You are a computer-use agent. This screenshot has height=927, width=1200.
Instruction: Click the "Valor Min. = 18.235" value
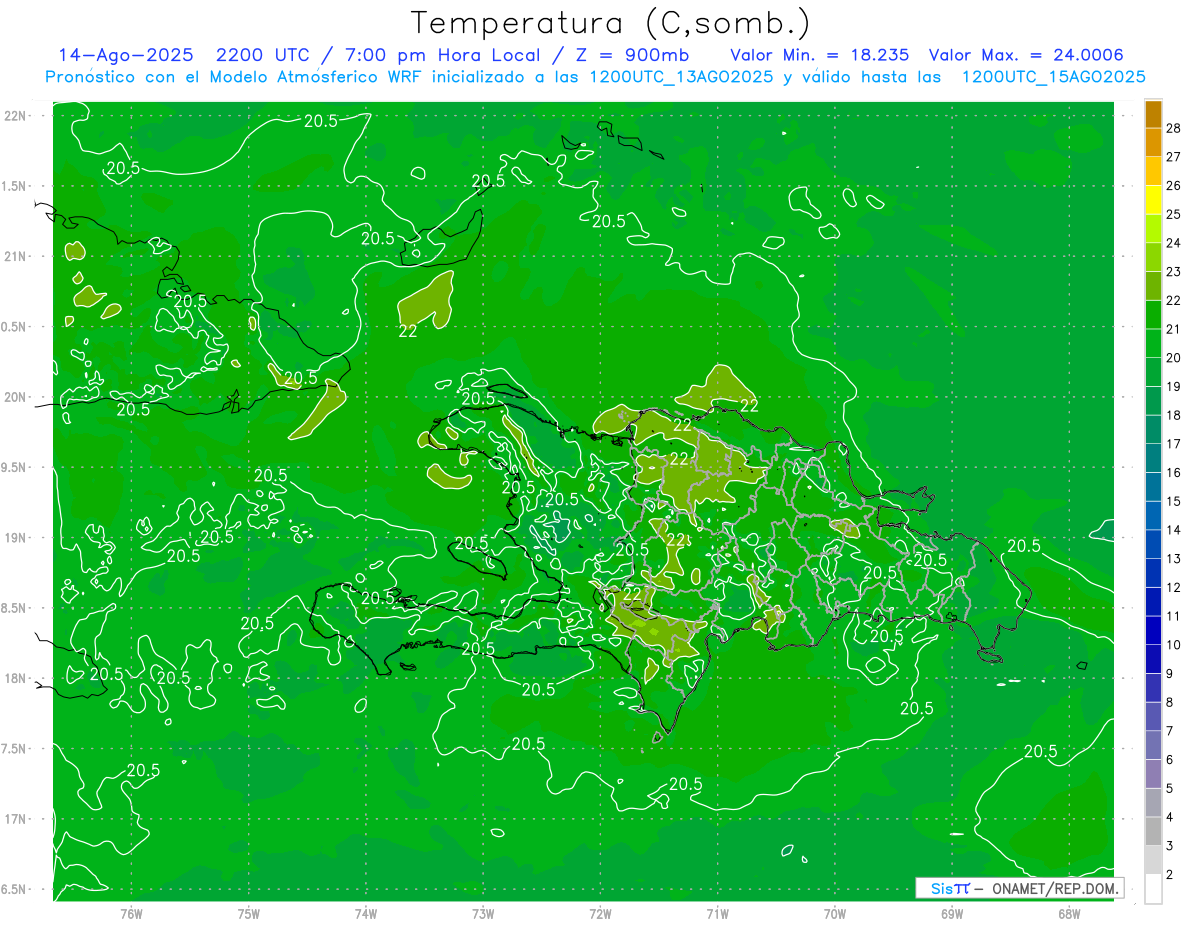tap(821, 55)
